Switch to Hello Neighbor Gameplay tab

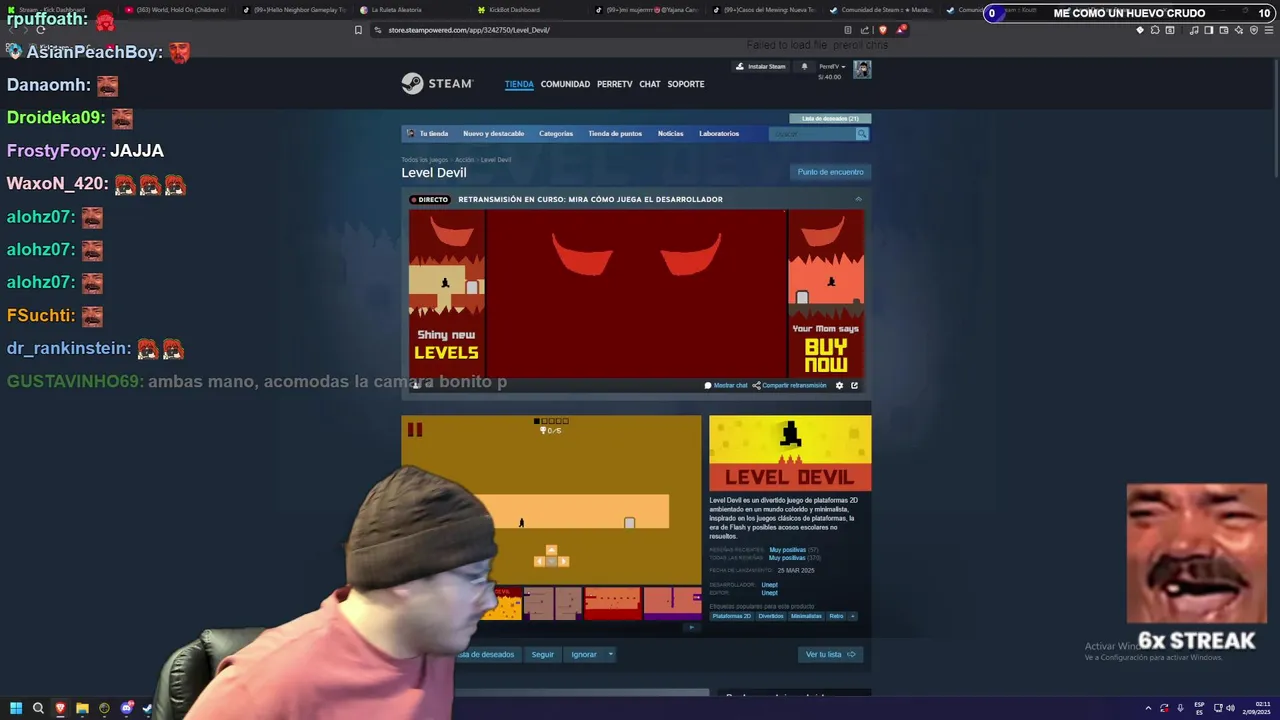coord(294,10)
